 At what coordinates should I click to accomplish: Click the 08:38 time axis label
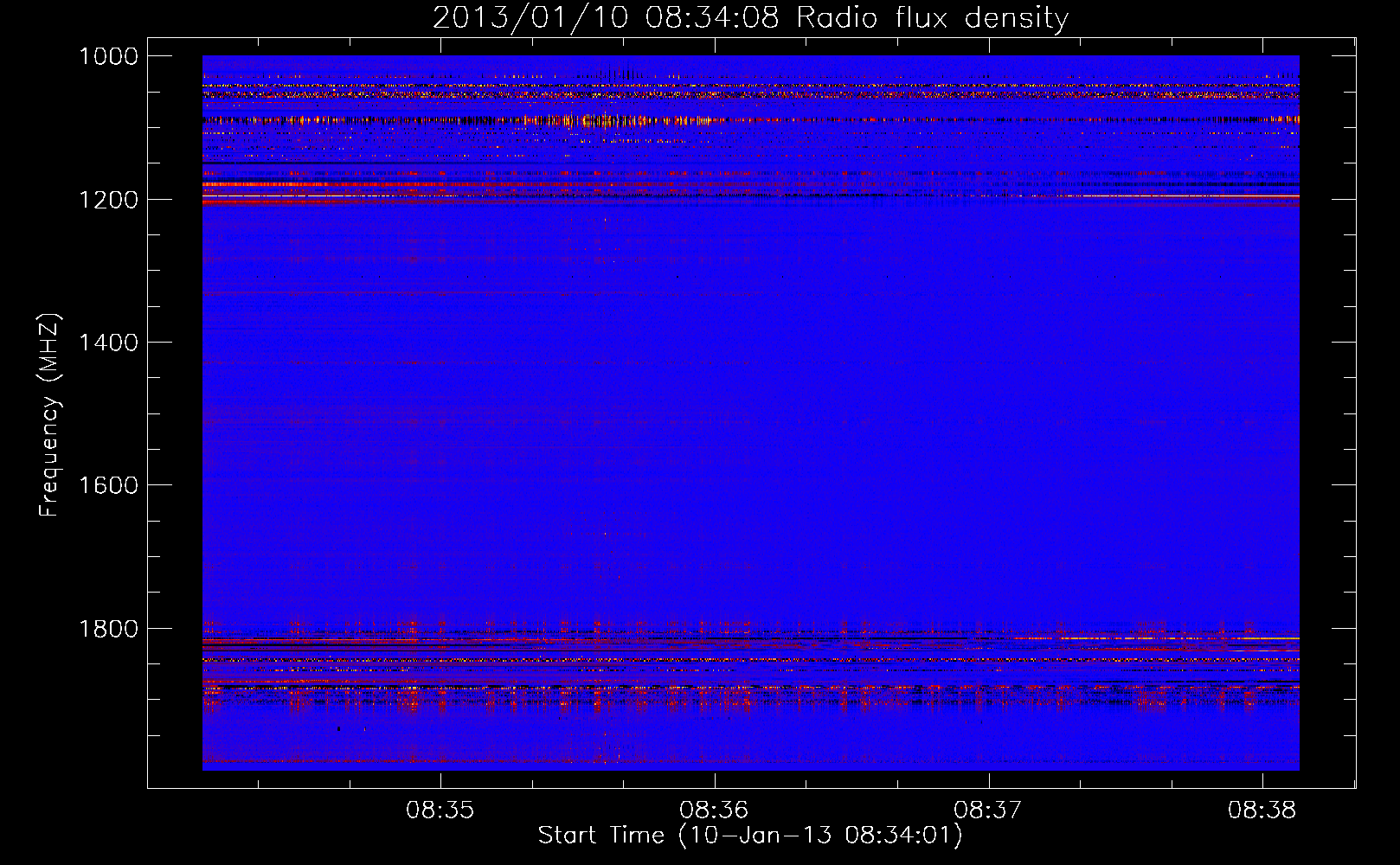point(1262,811)
